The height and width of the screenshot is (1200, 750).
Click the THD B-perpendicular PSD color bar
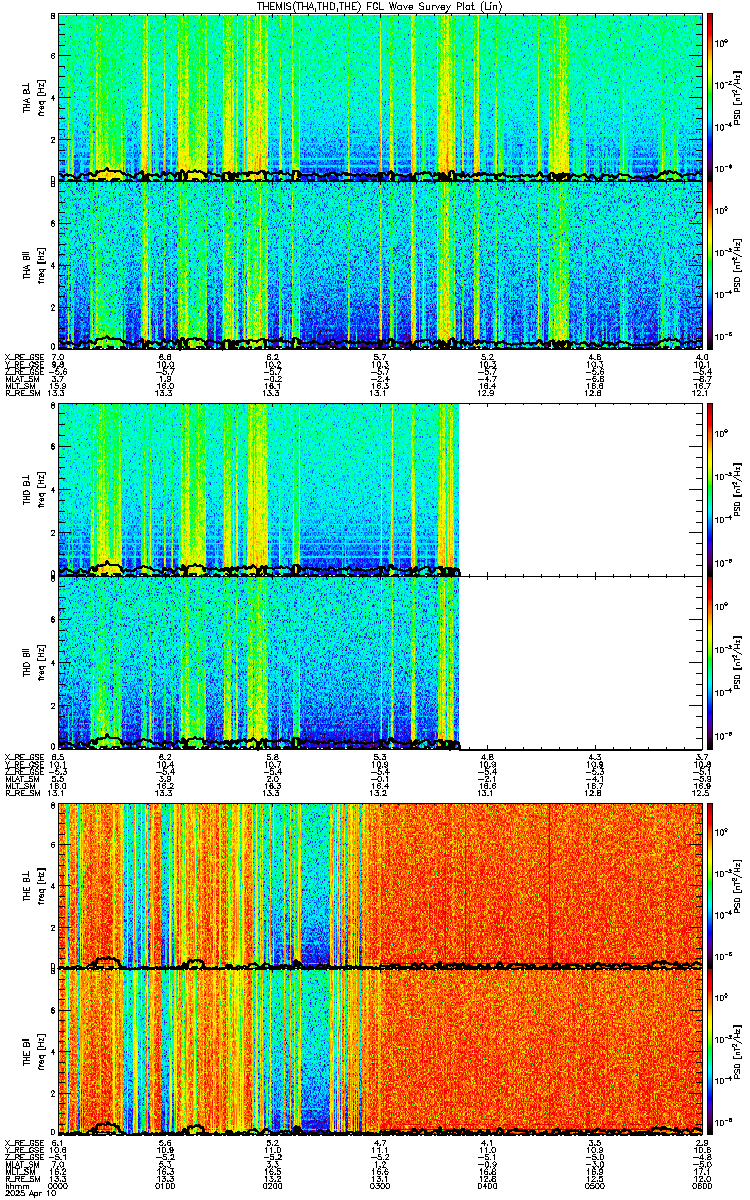pos(711,489)
